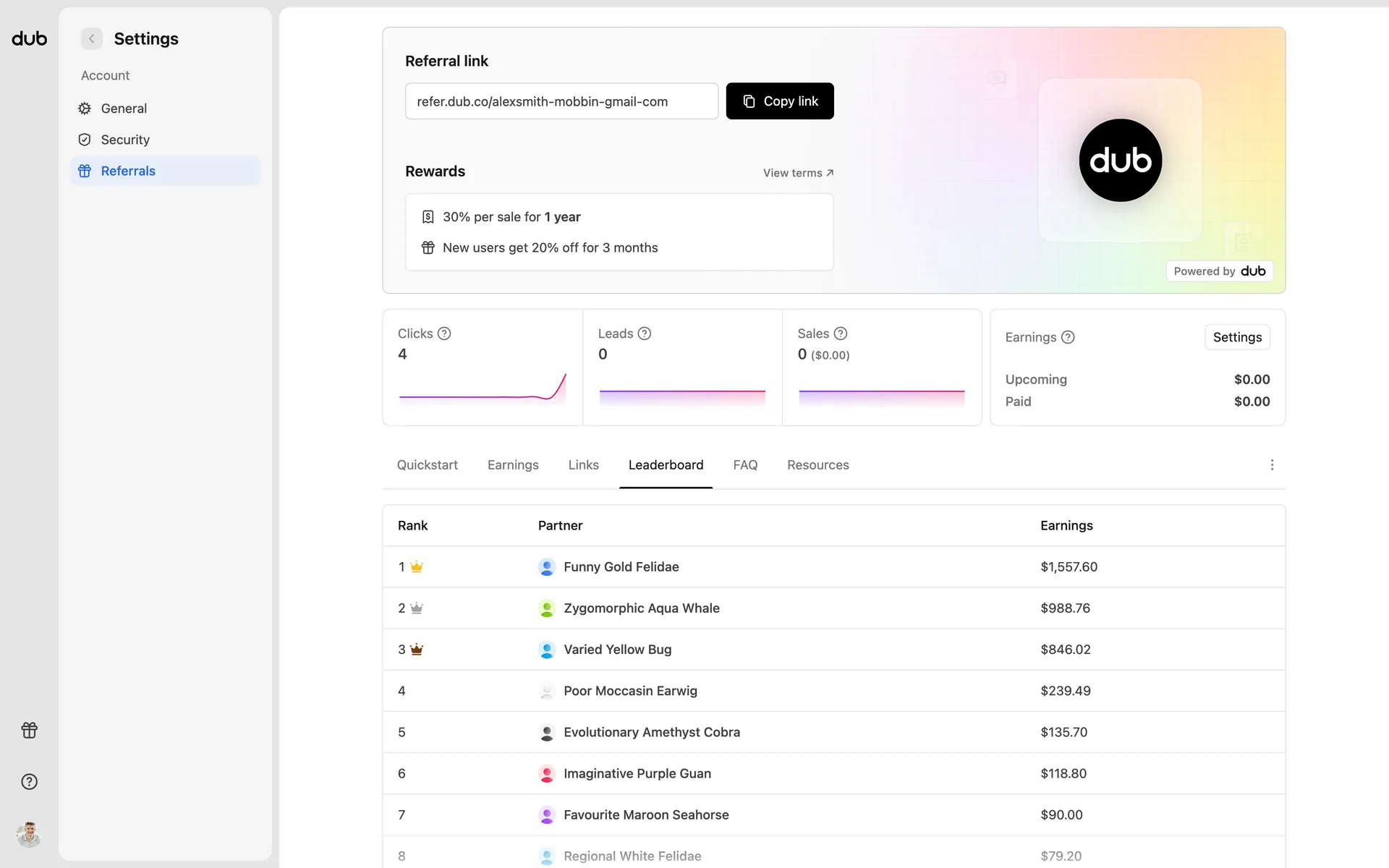Click the user profile avatar
The width and height of the screenshot is (1389, 868).
tap(29, 834)
